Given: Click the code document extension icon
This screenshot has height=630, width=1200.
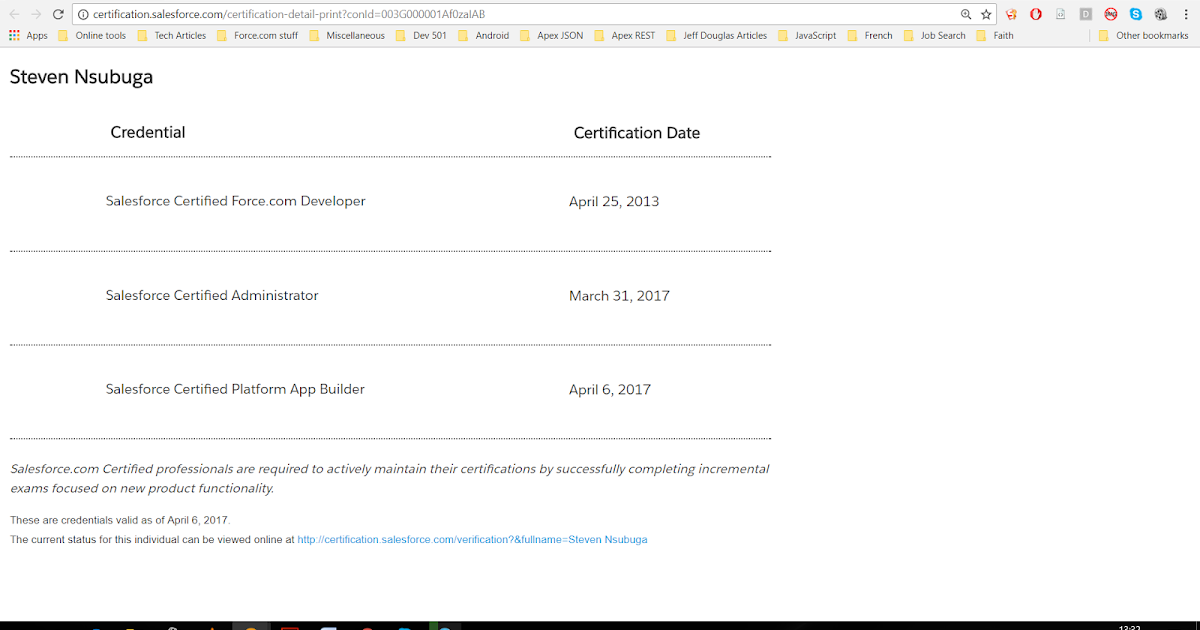Looking at the screenshot, I should click(x=1060, y=14).
